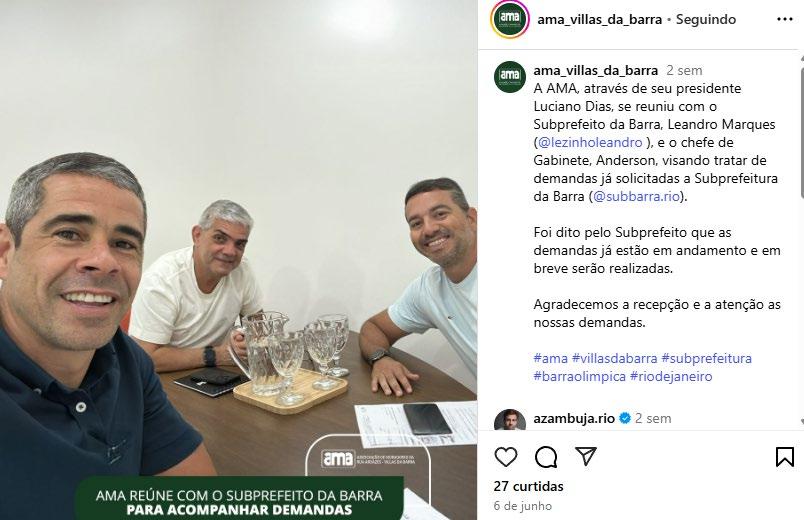Open the story-ringed ama profile avatar in header
The width and height of the screenshot is (804, 520).
click(x=510, y=19)
